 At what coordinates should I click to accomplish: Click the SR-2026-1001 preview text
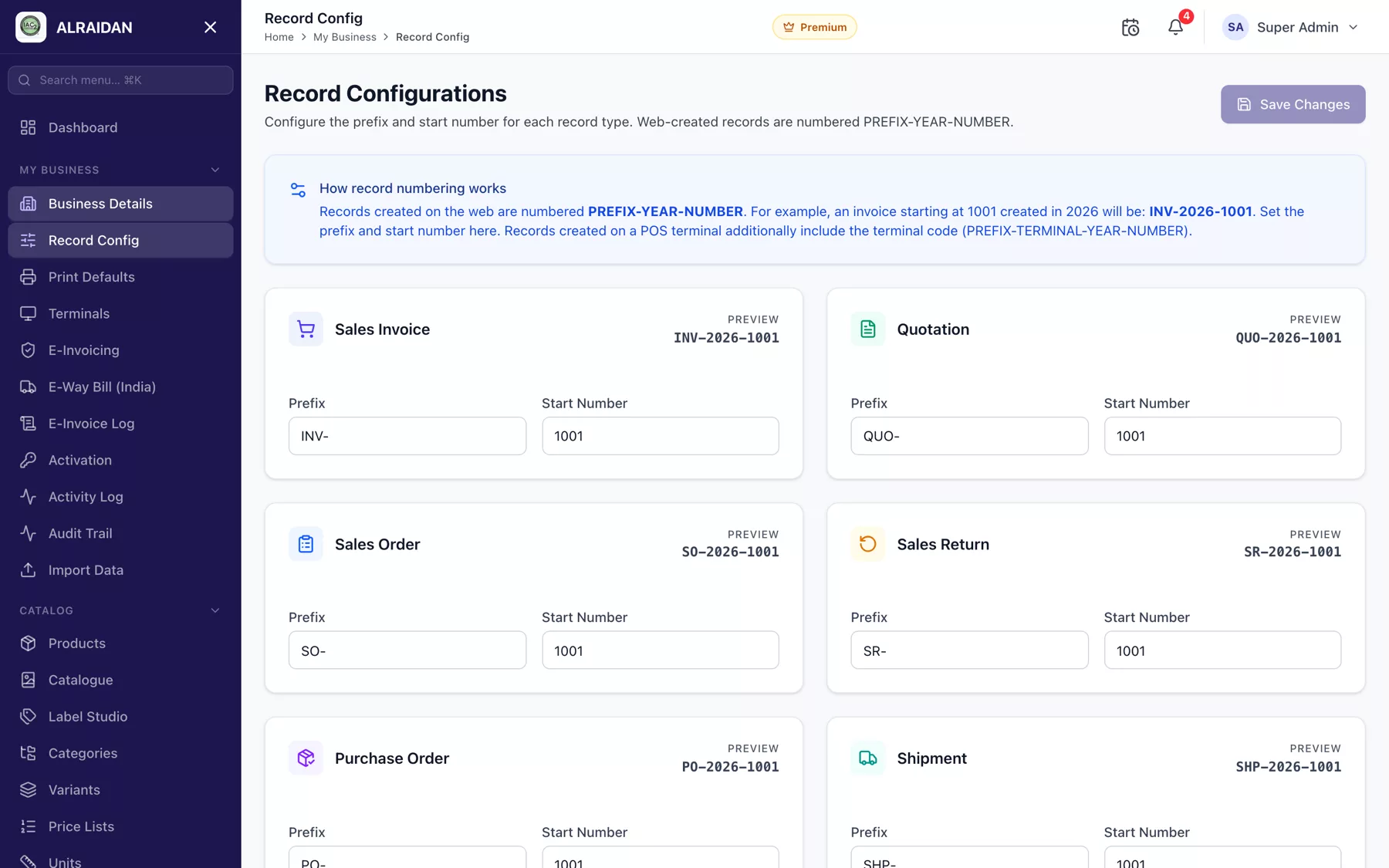1293,552
